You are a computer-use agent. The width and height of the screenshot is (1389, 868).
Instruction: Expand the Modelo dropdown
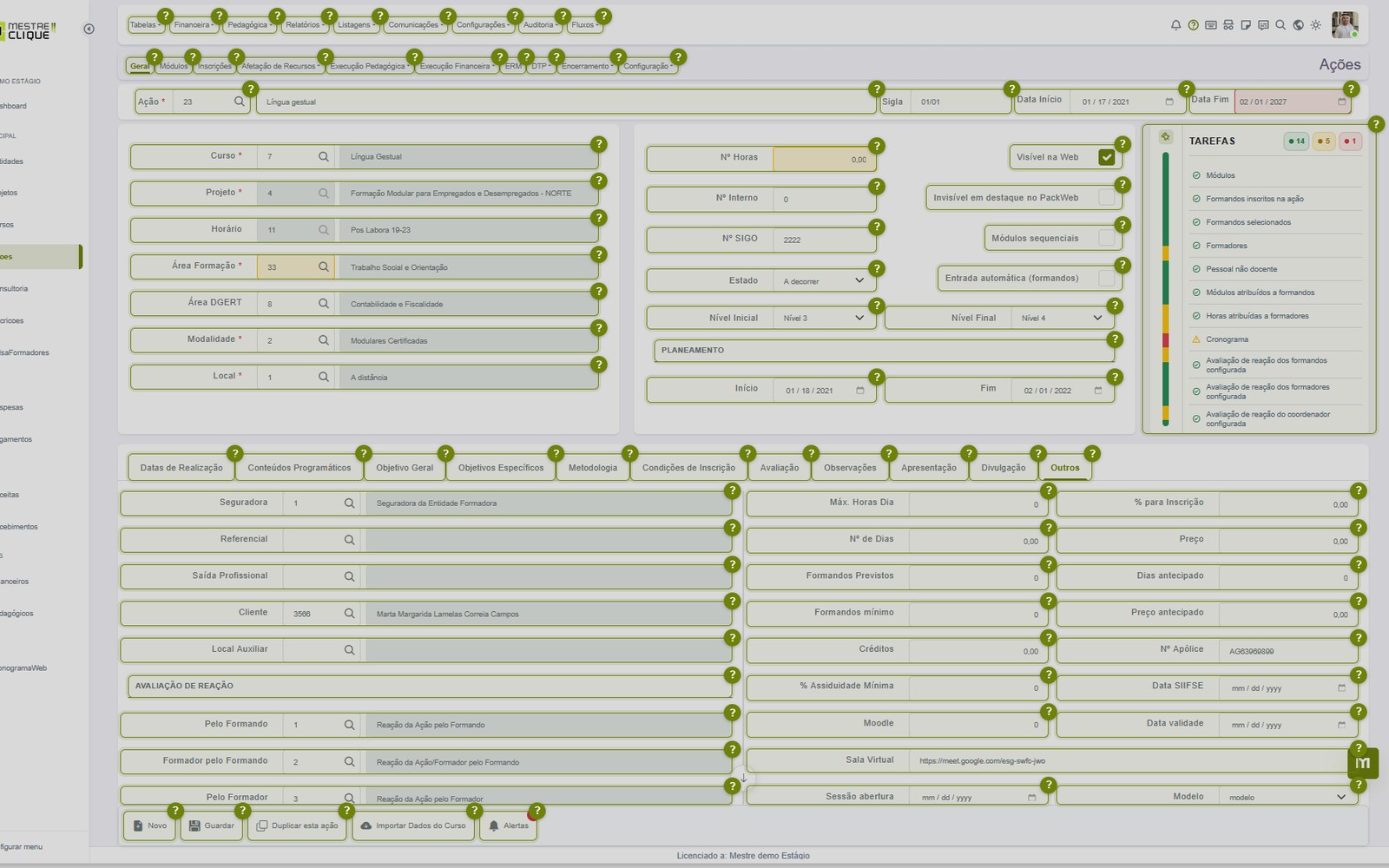click(x=1288, y=797)
